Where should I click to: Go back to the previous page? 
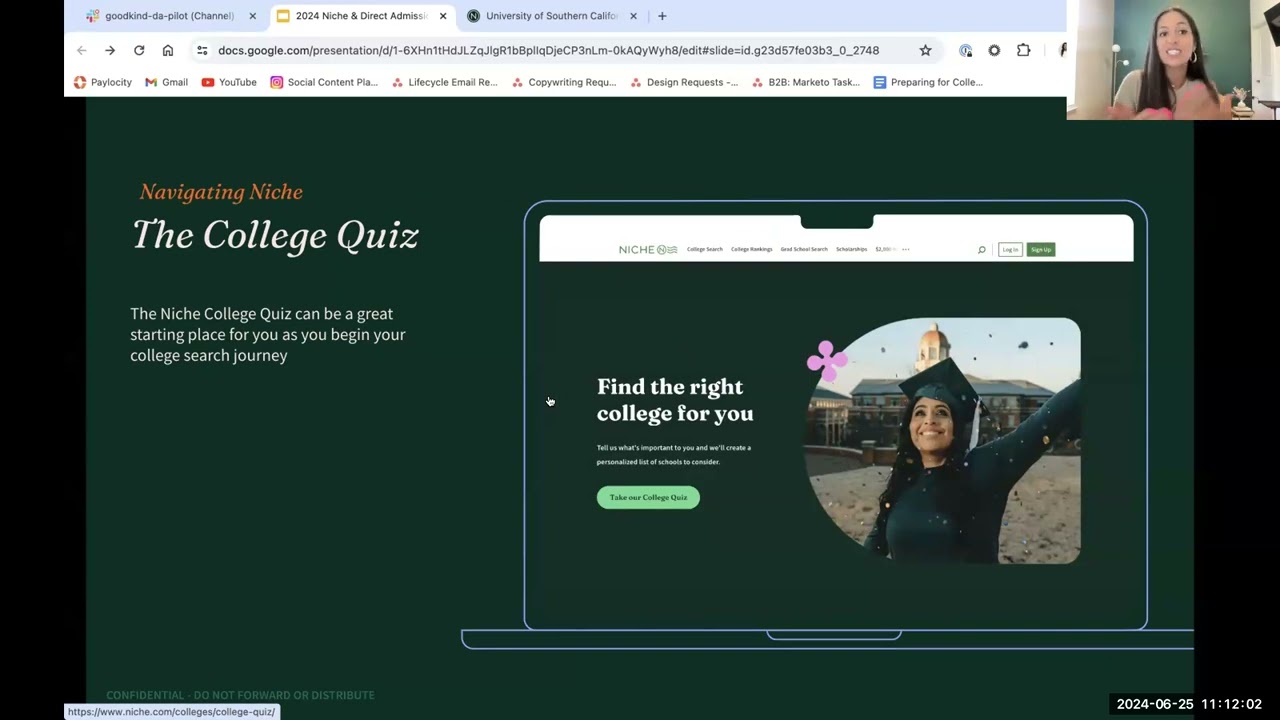point(82,50)
